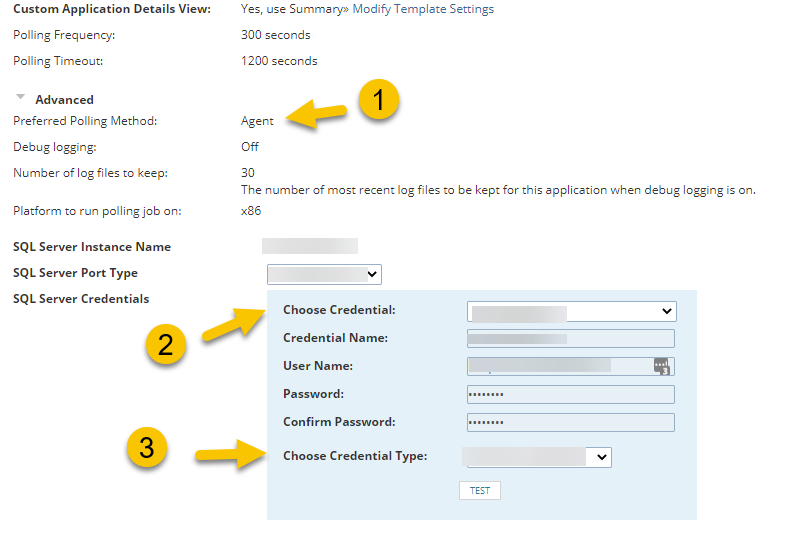Click the 'SQL Server Credentials' label

(x=81, y=299)
